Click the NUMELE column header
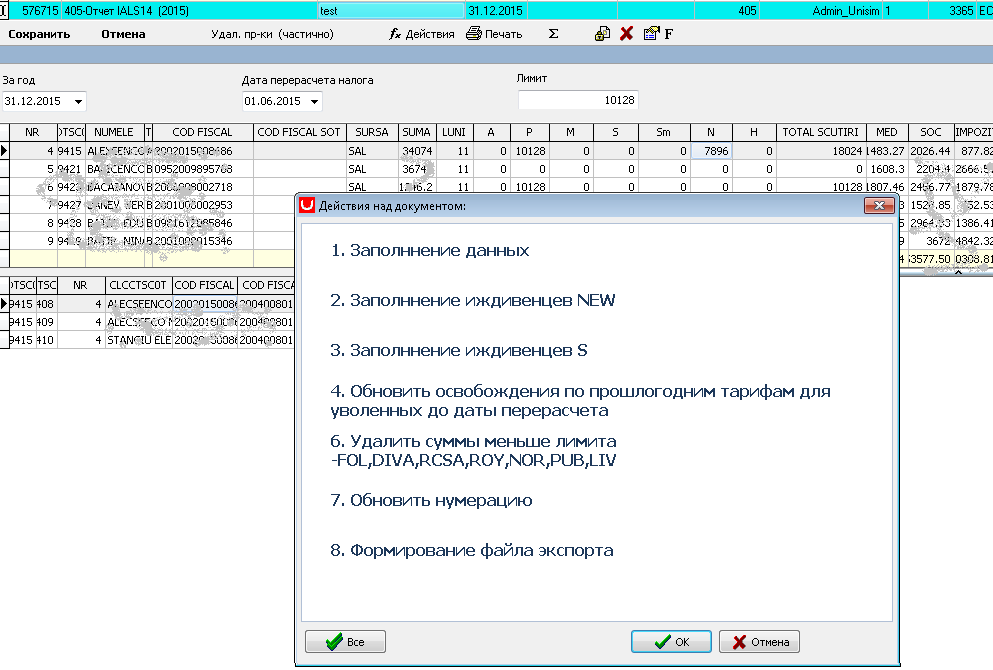 click(114, 132)
